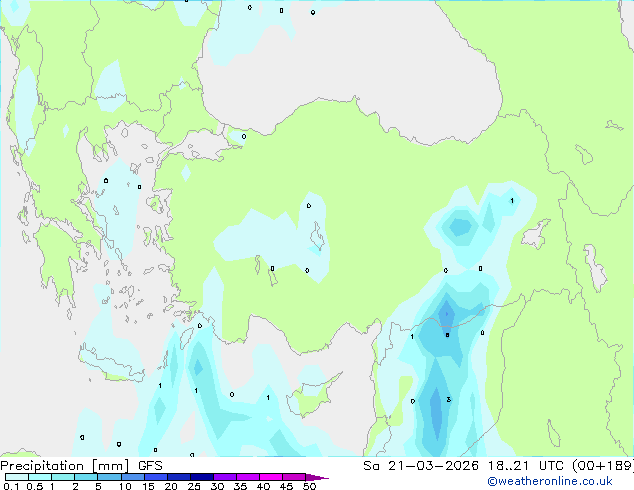Click the '40' legend scale label
634x490 pixels.
pos(263,486)
